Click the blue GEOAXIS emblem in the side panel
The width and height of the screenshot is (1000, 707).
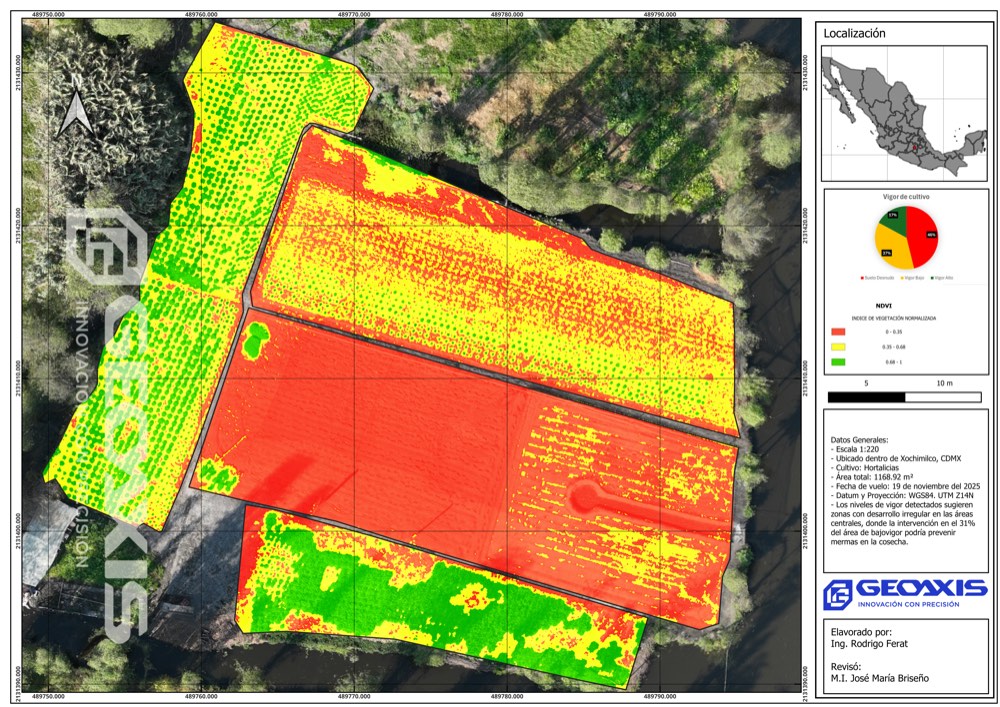(x=837, y=595)
